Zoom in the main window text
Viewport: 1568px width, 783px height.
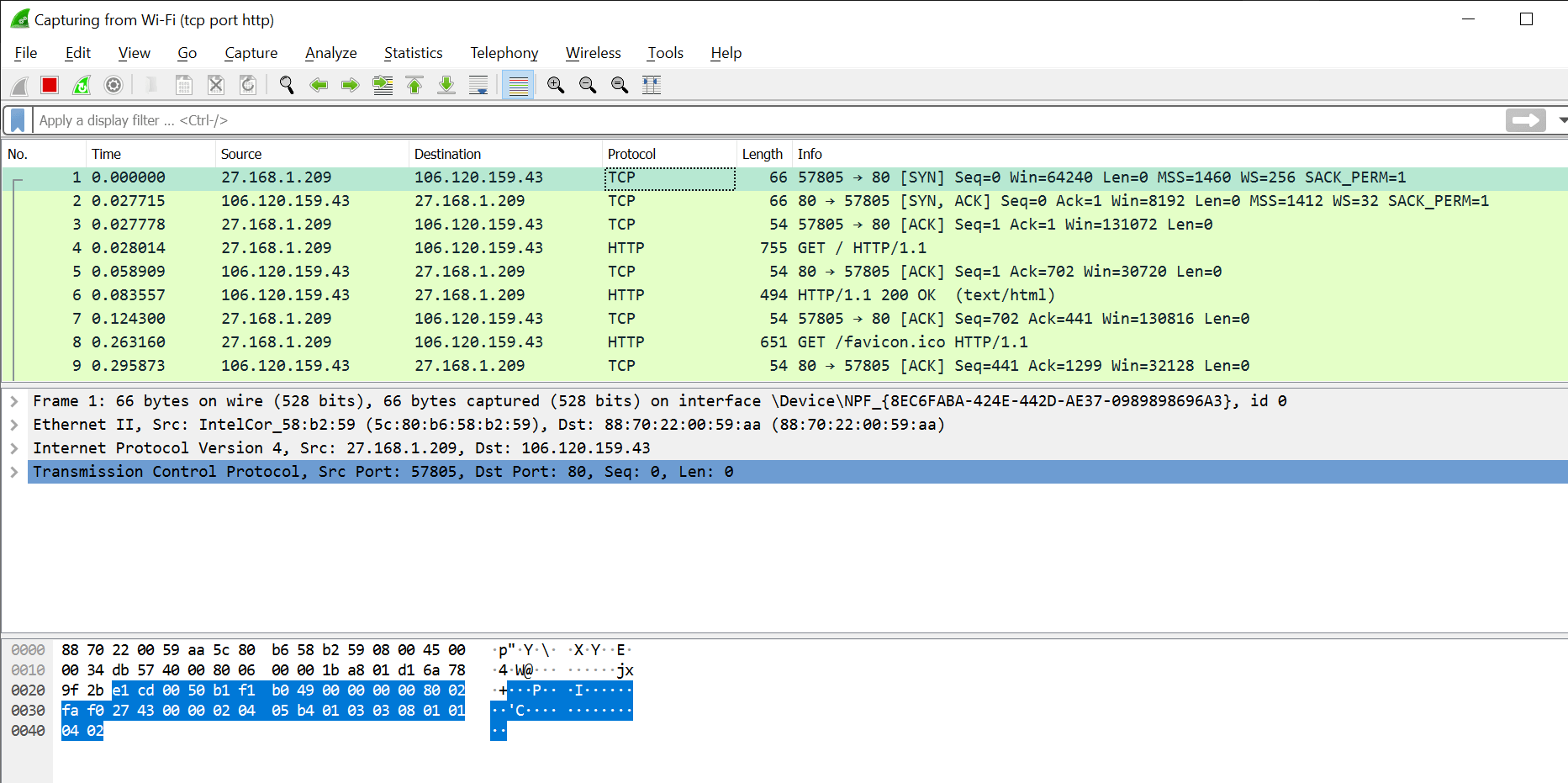click(x=556, y=85)
